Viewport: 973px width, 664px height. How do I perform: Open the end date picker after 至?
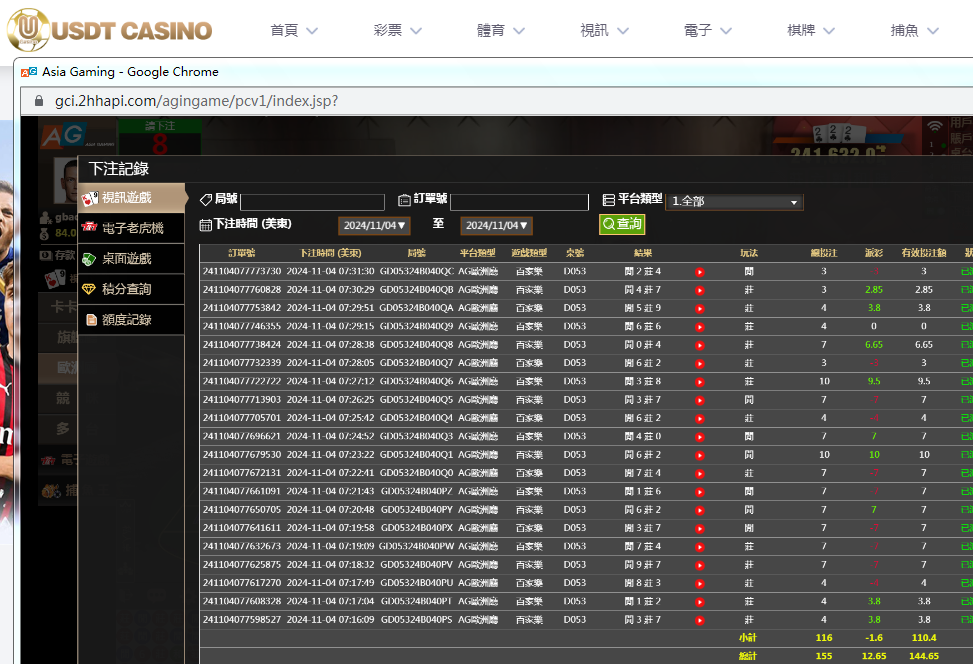coord(496,226)
